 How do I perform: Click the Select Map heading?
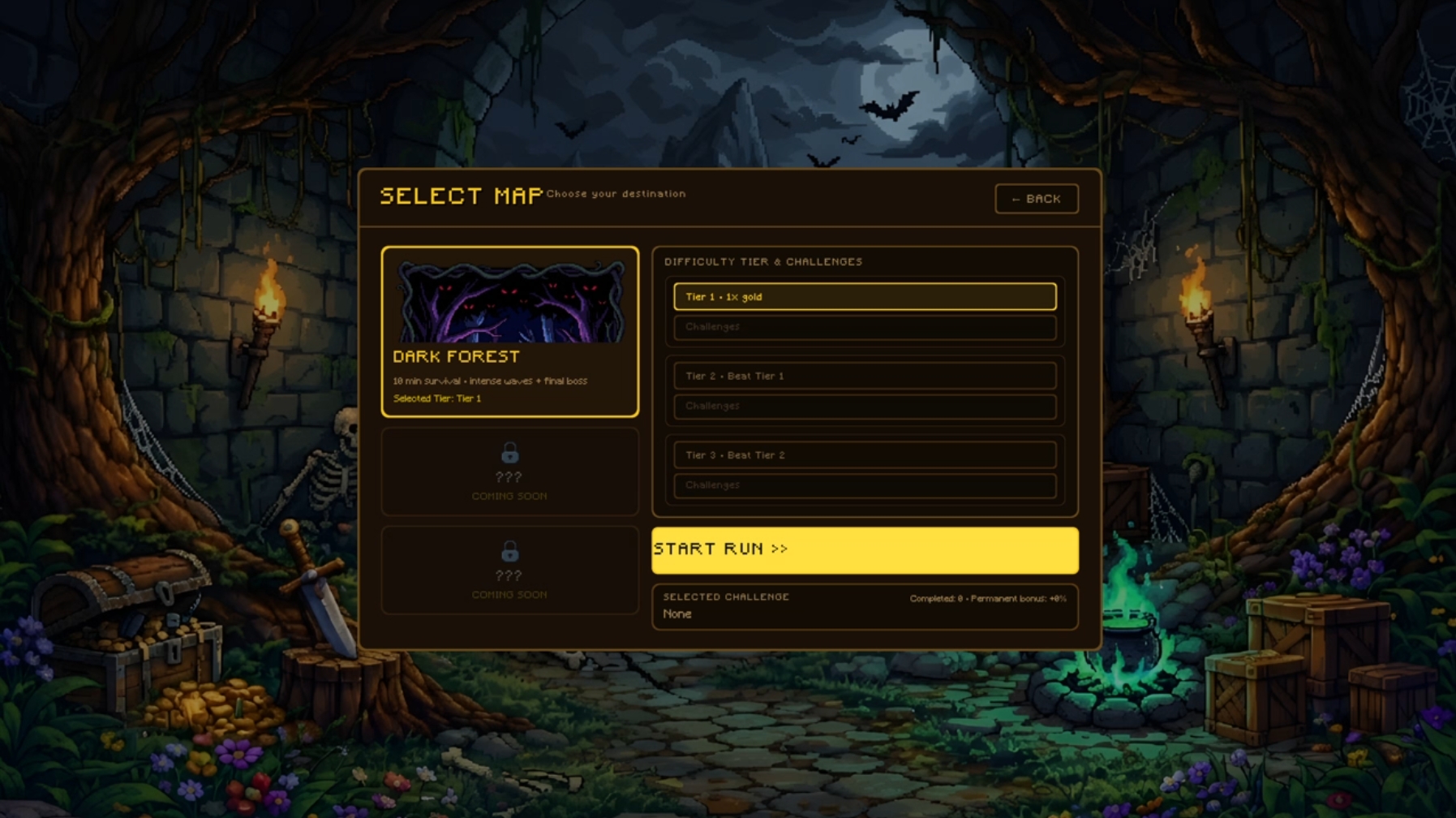(x=461, y=196)
